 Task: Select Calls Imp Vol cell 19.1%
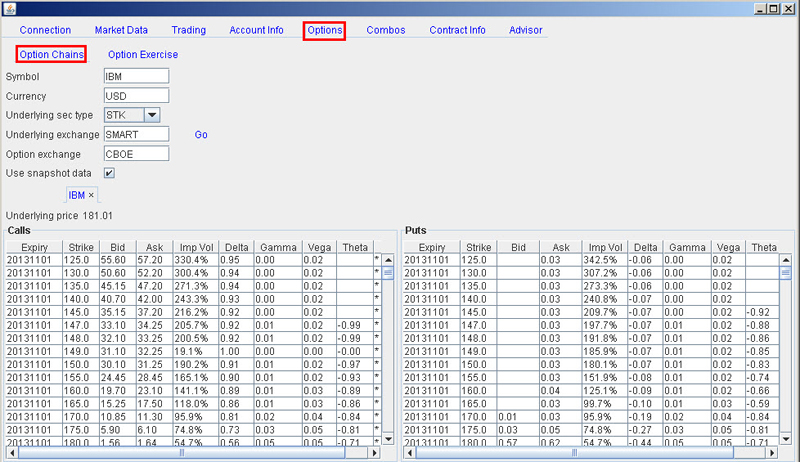[x=196, y=352]
